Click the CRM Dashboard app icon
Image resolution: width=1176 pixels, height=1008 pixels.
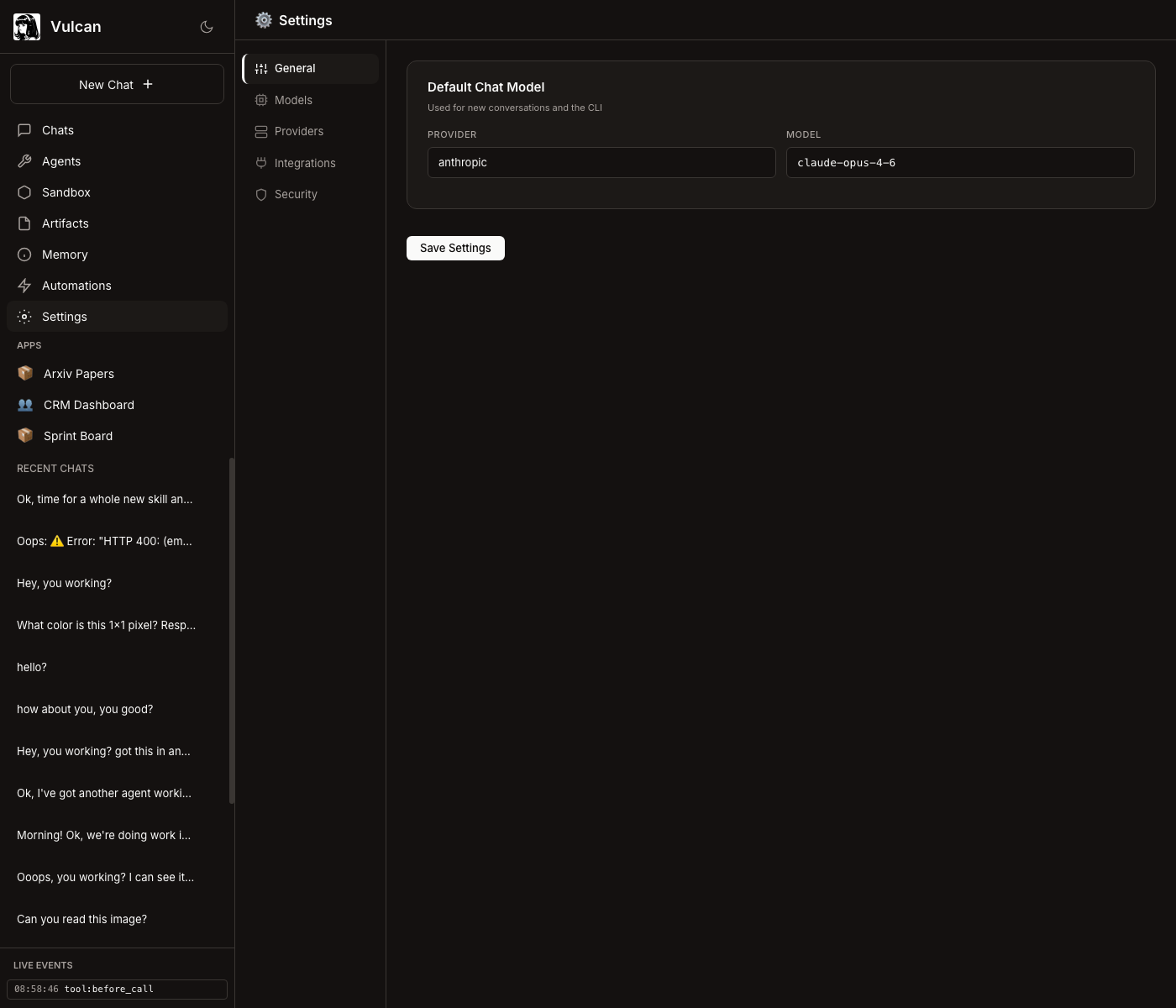25,405
